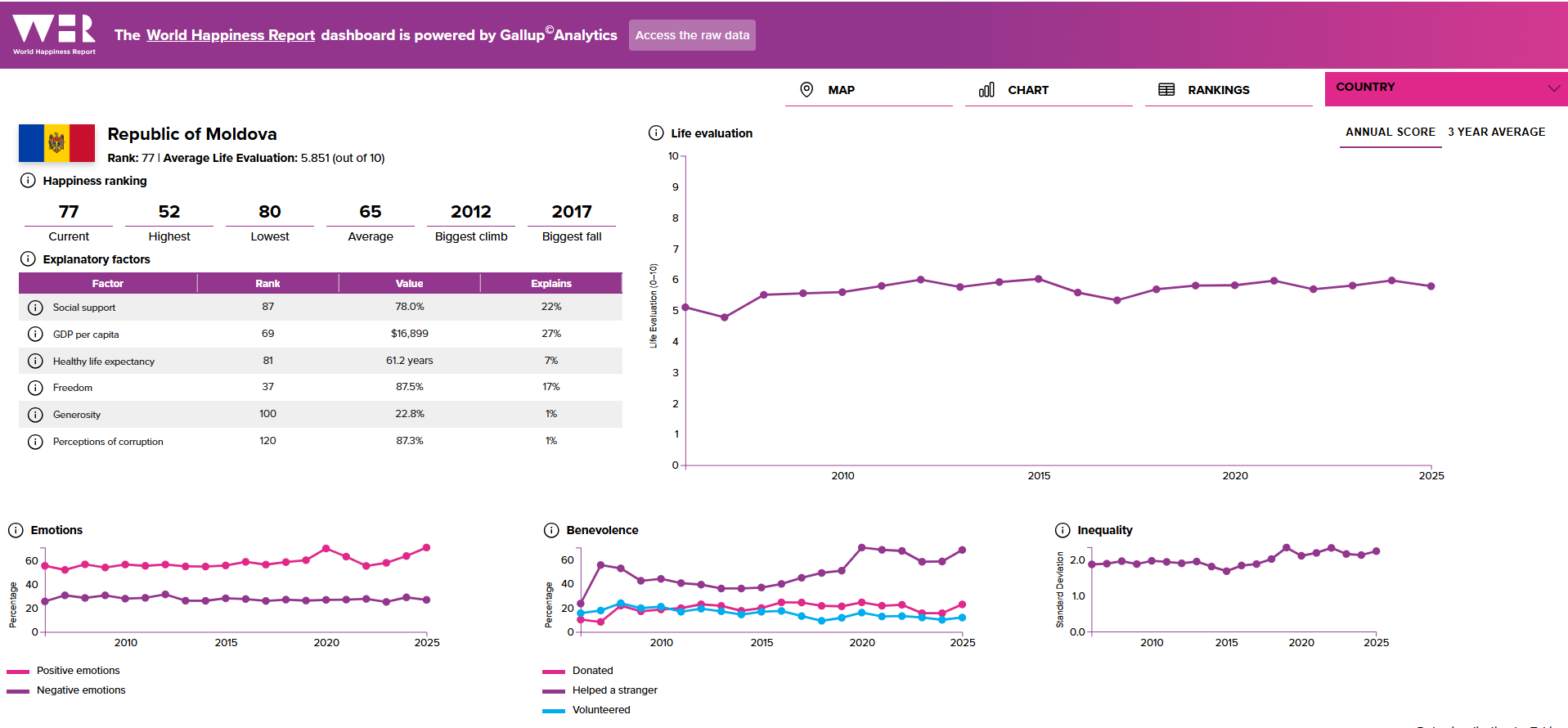The image size is (1568, 728).
Task: Click info icon for GDP per capita
Action: point(35,335)
